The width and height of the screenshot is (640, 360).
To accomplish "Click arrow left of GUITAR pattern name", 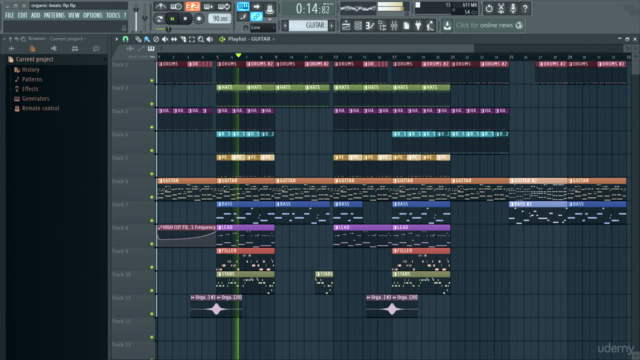I will pyautogui.click(x=285, y=25).
